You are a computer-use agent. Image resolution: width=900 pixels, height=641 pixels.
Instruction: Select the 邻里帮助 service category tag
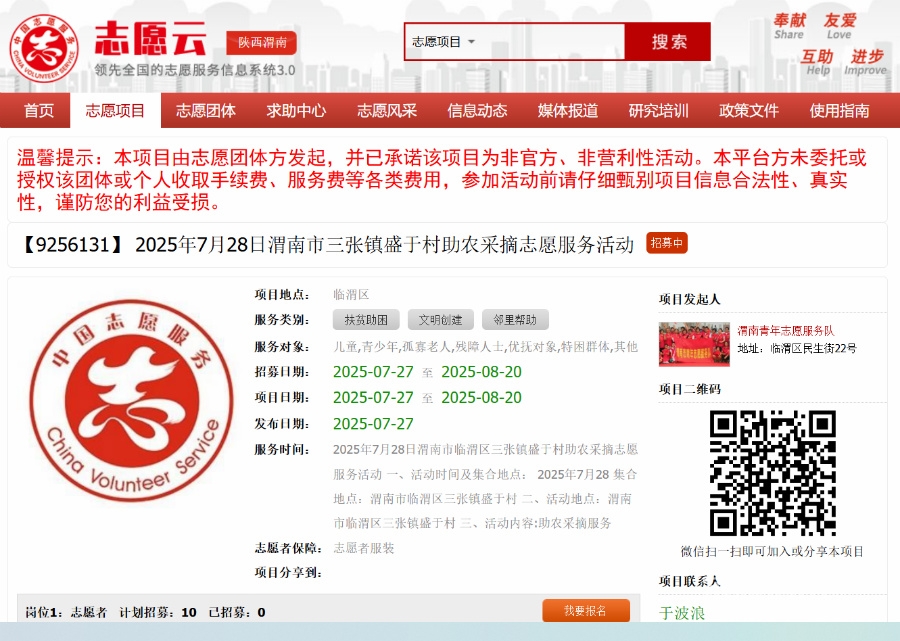click(515, 320)
